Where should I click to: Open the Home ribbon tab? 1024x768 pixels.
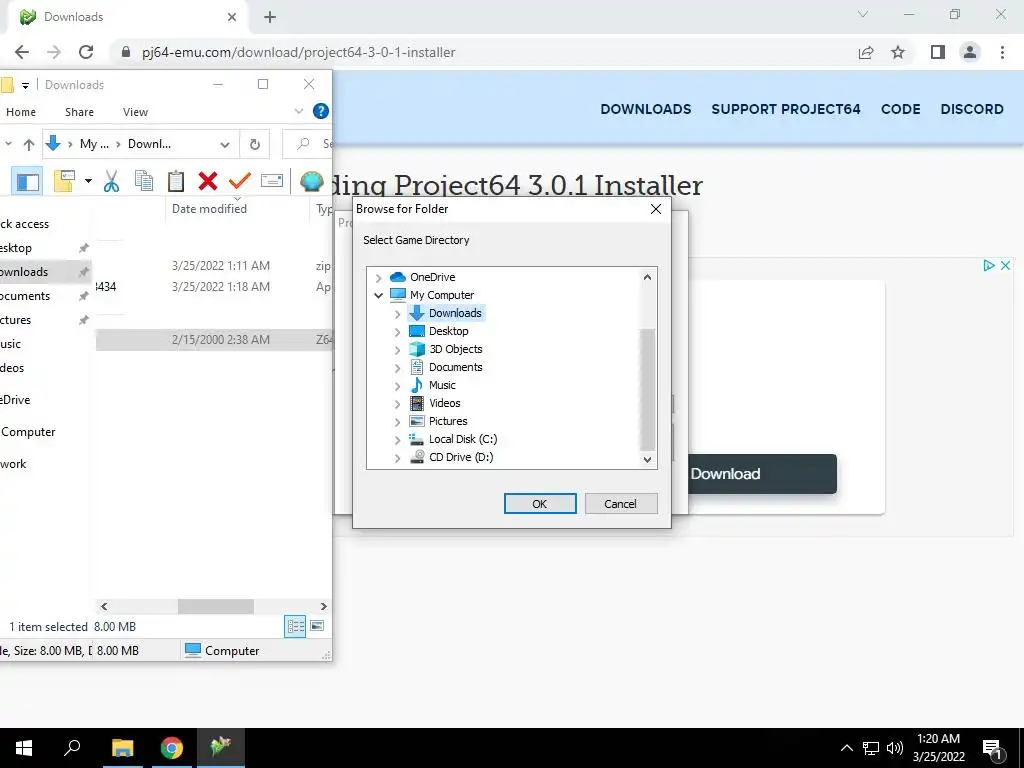point(21,112)
